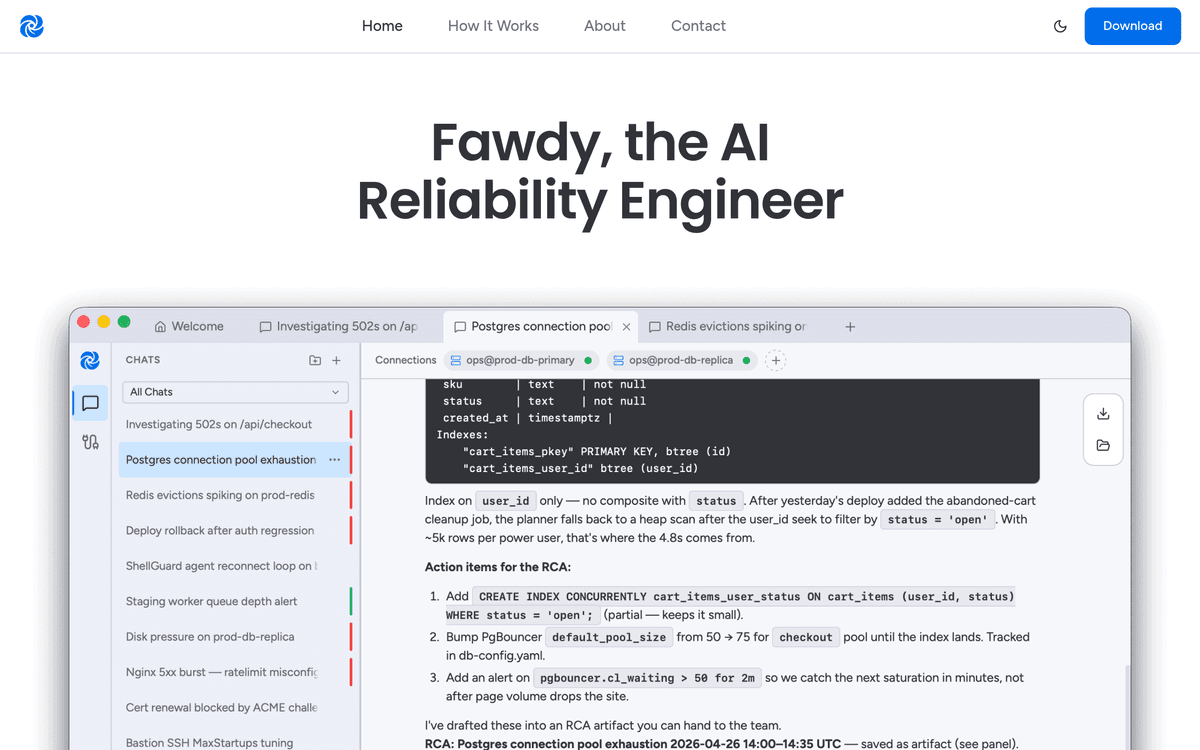
Task: Switch to the Redis evictions spiking tab
Action: pos(728,326)
